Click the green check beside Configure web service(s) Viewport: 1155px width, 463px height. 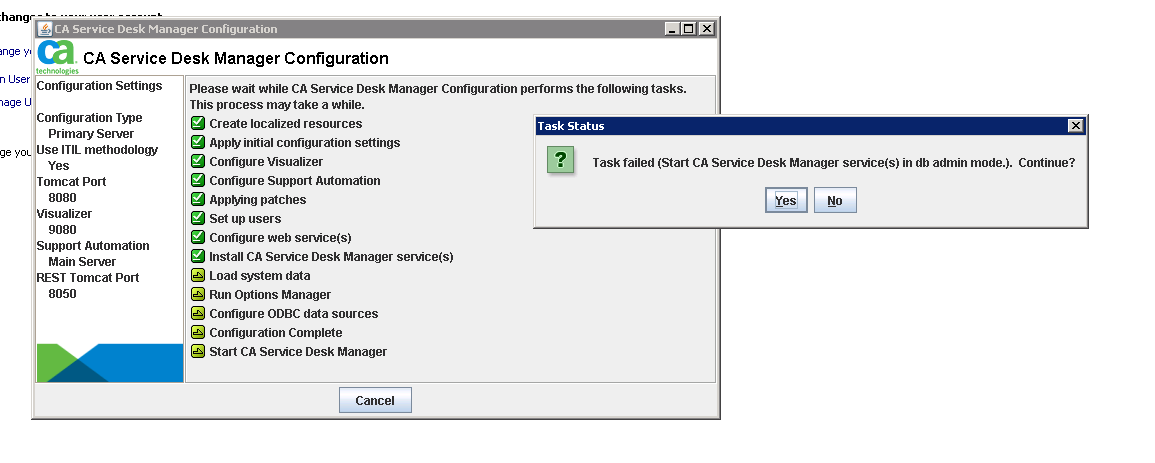click(197, 237)
